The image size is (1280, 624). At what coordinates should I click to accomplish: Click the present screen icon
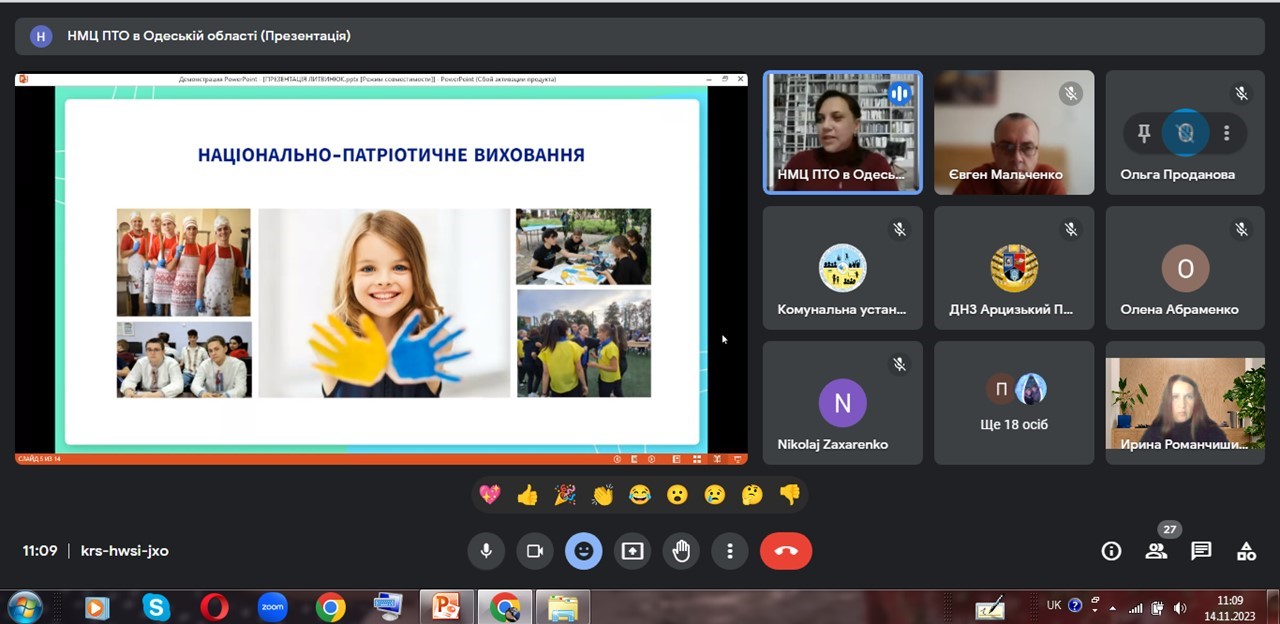(x=632, y=551)
